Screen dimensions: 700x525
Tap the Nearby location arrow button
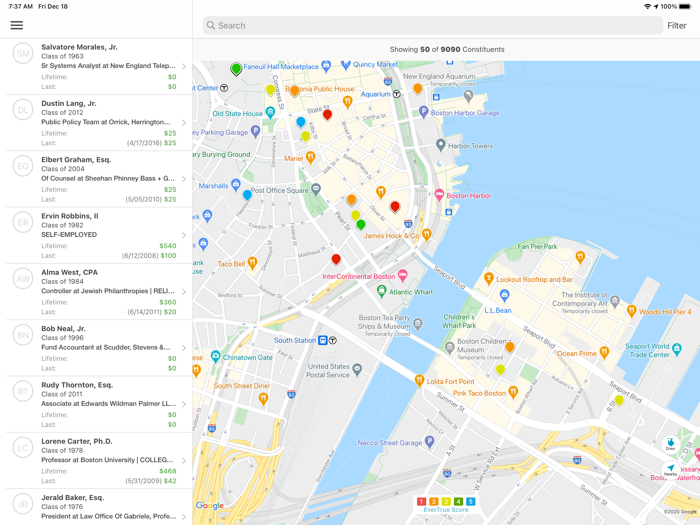click(671, 470)
